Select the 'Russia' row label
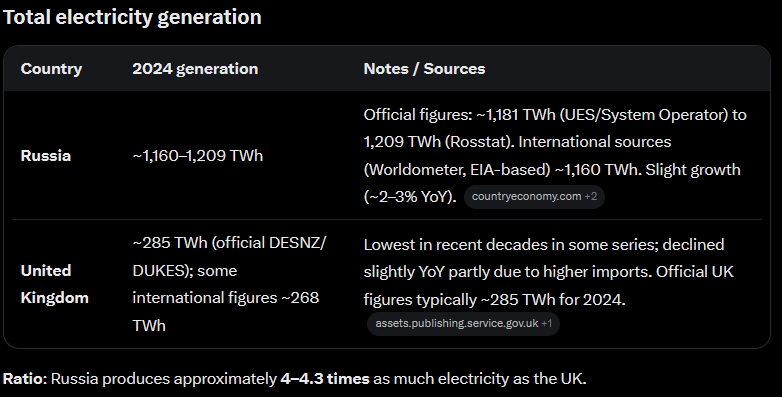The height and width of the screenshot is (397, 782). [46, 156]
